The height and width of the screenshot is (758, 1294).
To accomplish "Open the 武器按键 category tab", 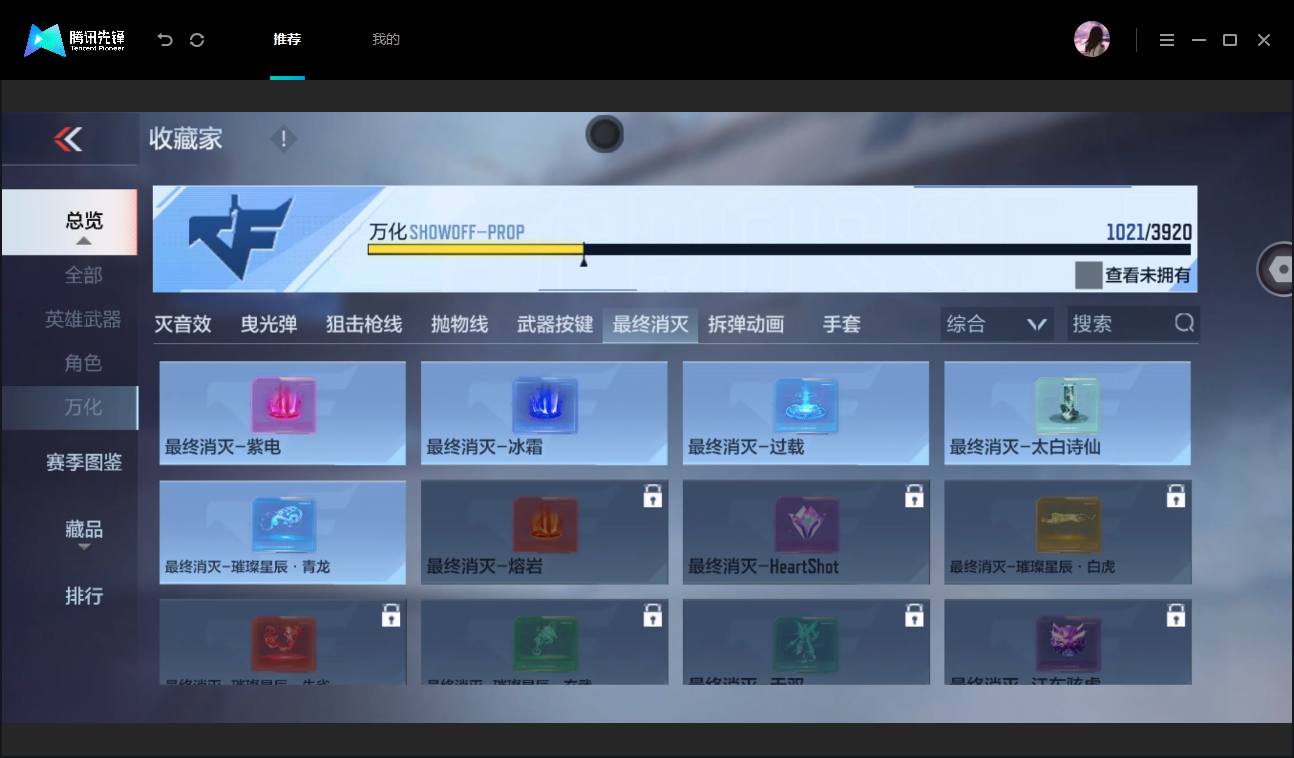I will (x=555, y=324).
